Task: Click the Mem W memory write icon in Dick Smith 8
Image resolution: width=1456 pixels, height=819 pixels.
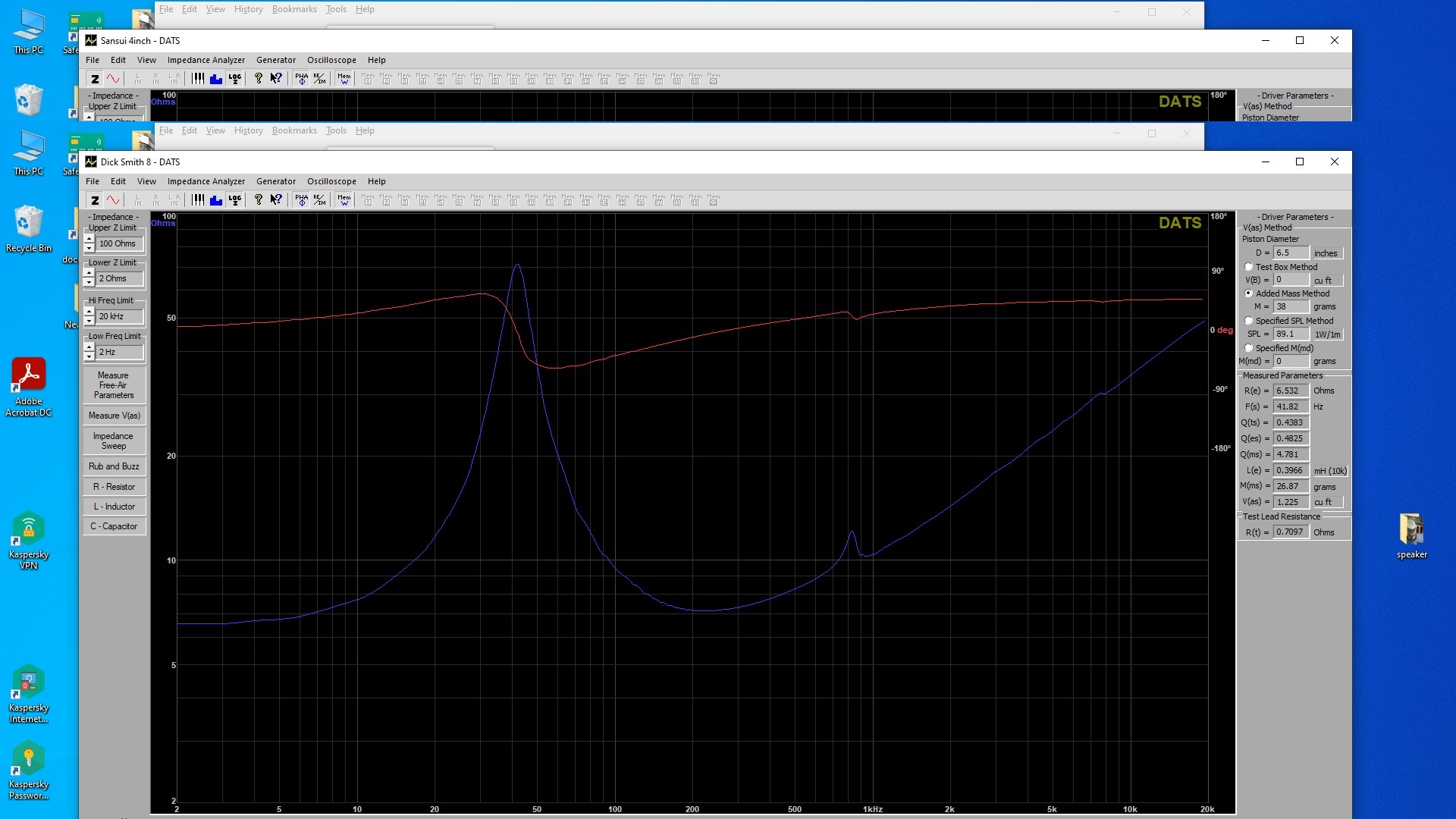Action: [x=344, y=200]
